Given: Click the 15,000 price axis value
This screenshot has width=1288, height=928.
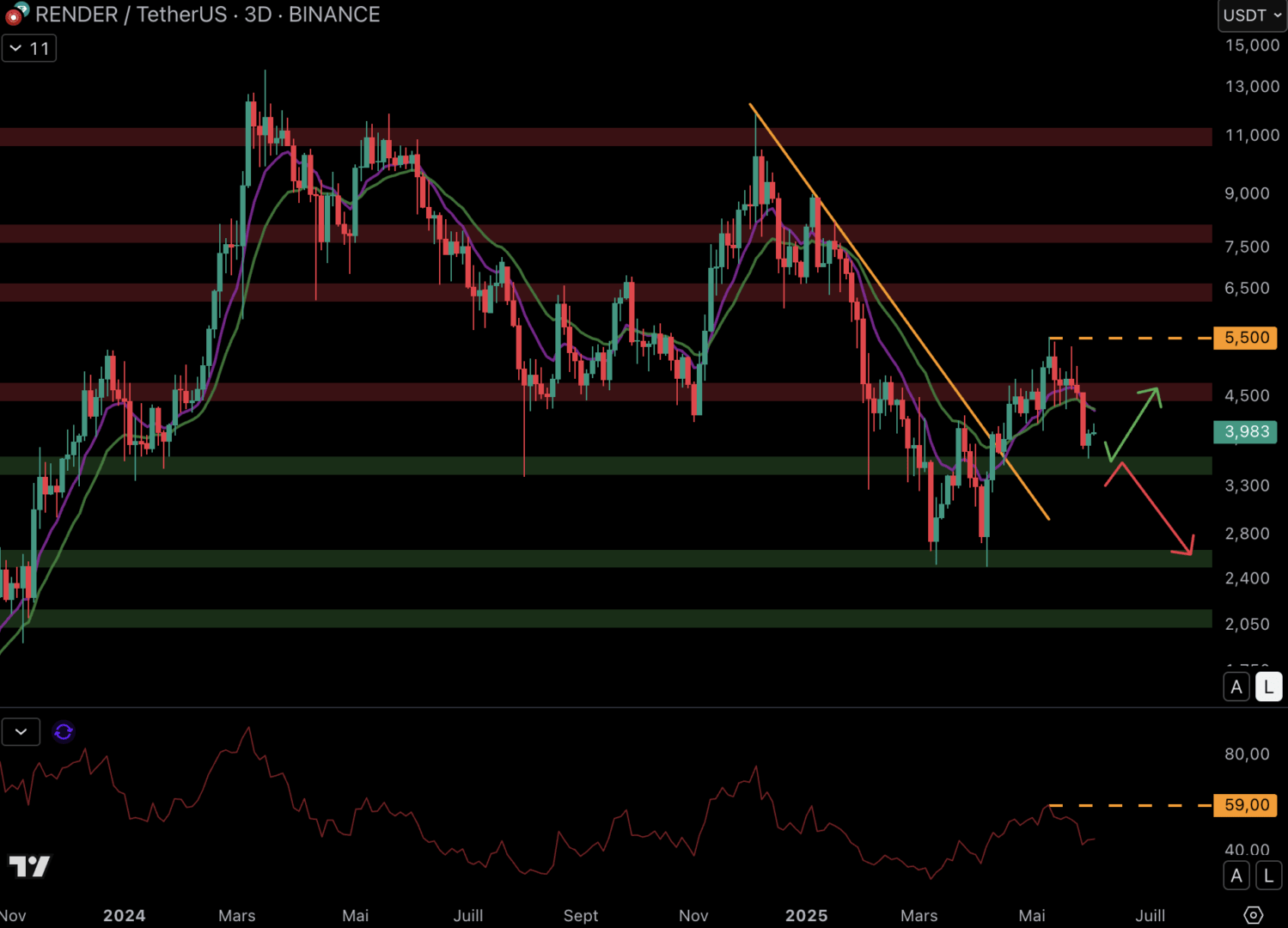Looking at the screenshot, I should point(1252,45).
